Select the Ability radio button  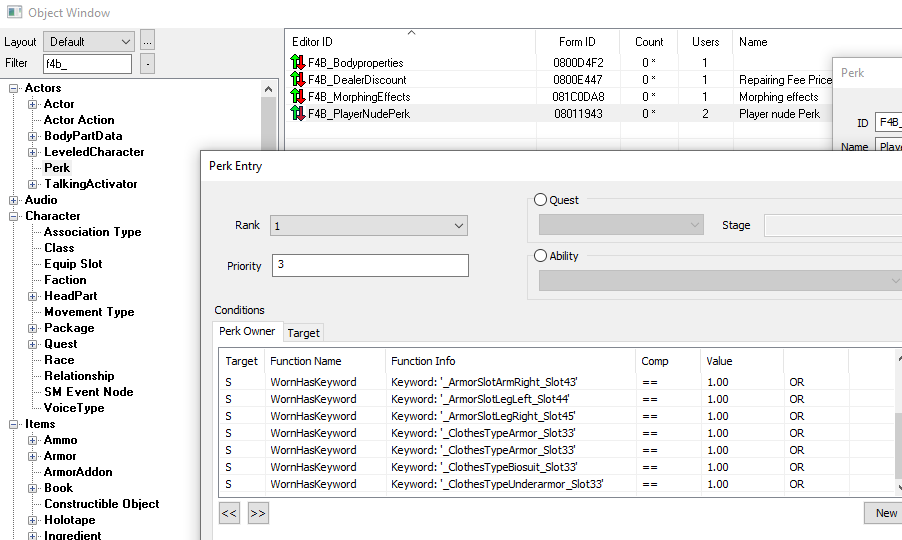point(540,255)
